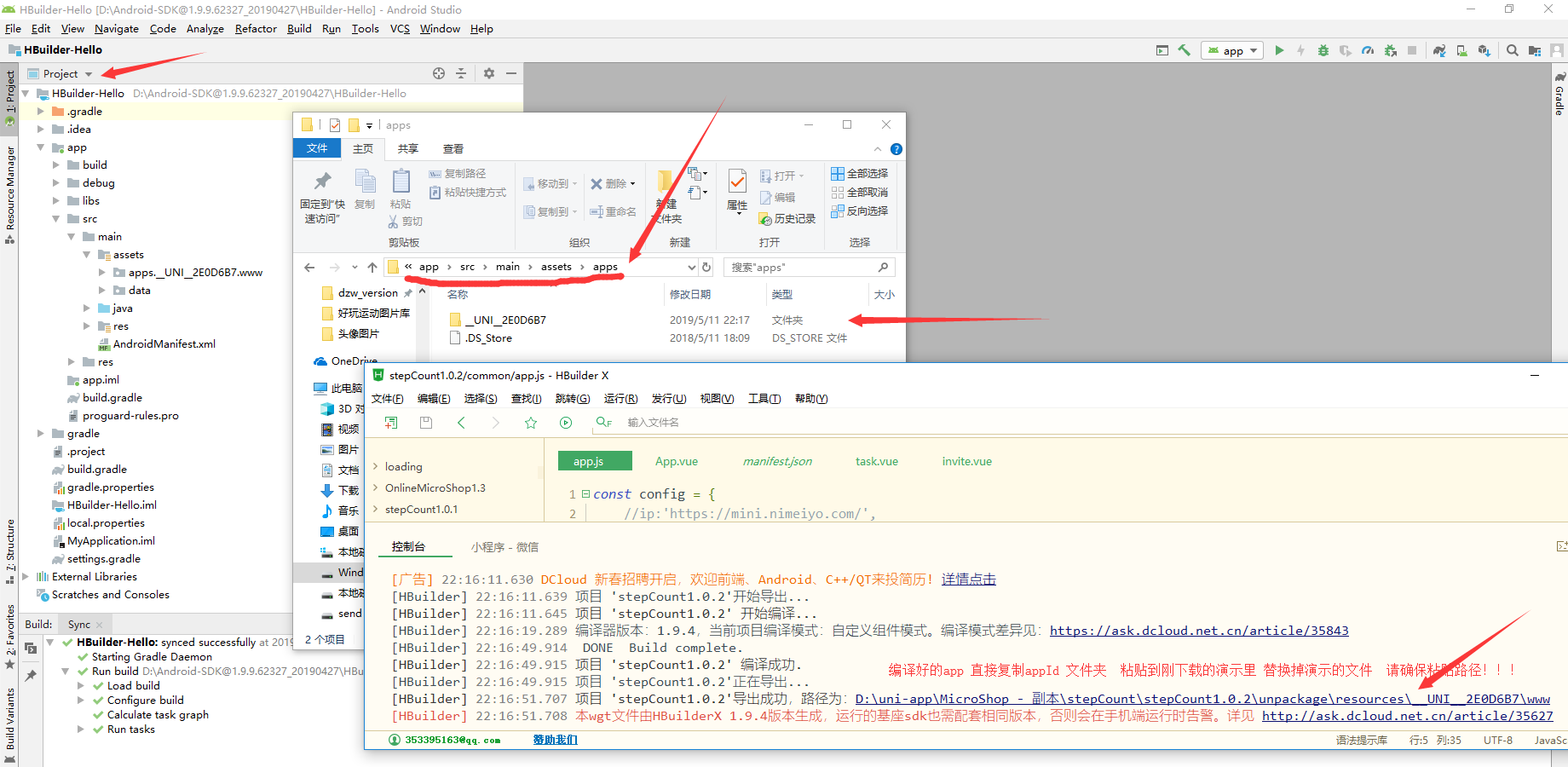Viewport: 1568px width, 767px height.
Task: Expand the libs folder node
Action: 56,200
